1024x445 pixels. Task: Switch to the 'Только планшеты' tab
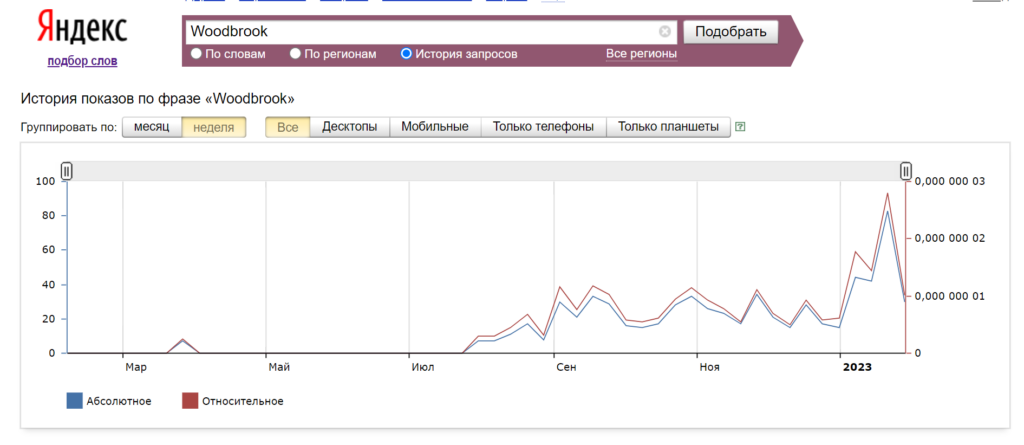point(669,127)
